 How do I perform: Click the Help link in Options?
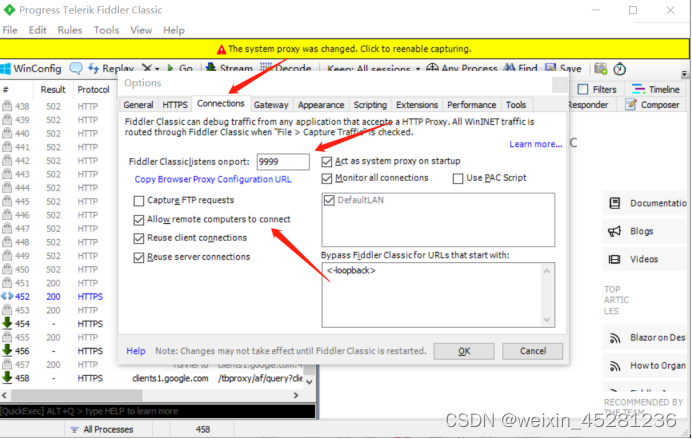(135, 351)
